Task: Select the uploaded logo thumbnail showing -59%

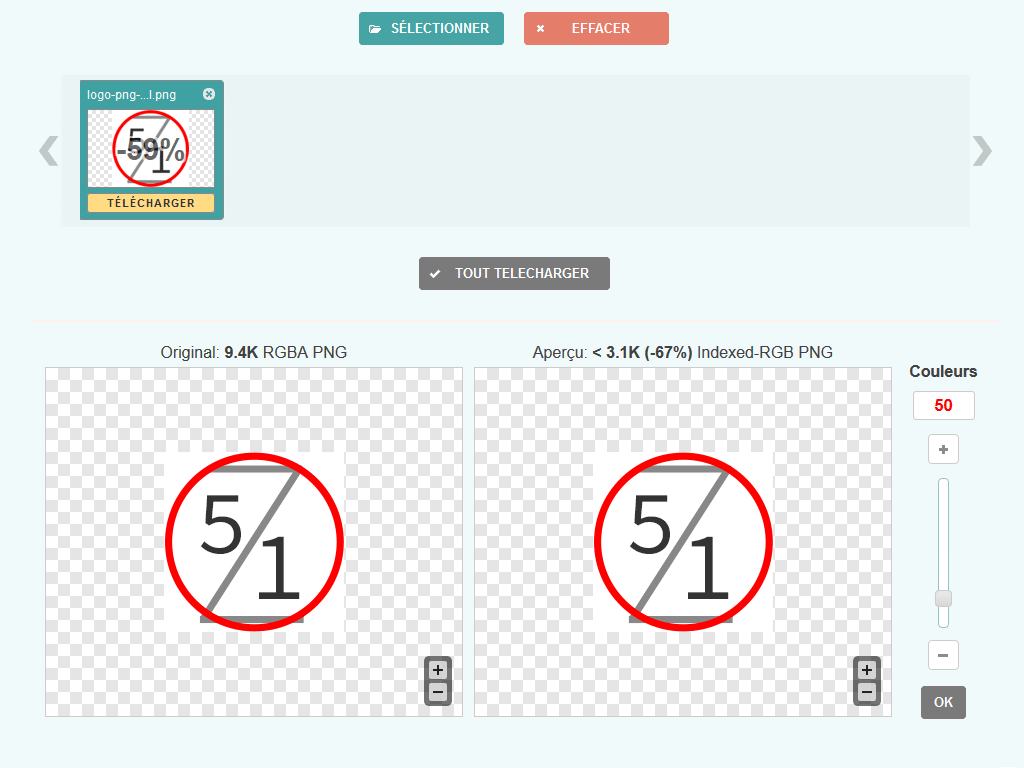Action: tap(151, 149)
